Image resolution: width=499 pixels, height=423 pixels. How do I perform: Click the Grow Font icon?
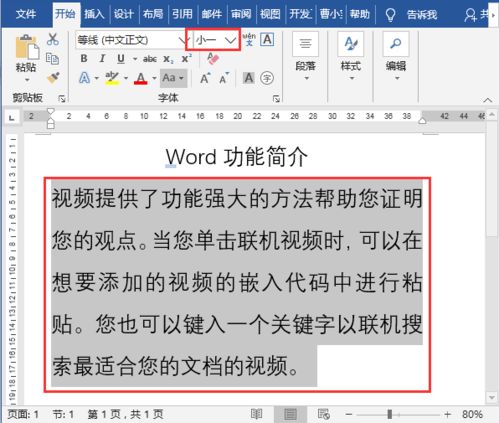[205, 78]
